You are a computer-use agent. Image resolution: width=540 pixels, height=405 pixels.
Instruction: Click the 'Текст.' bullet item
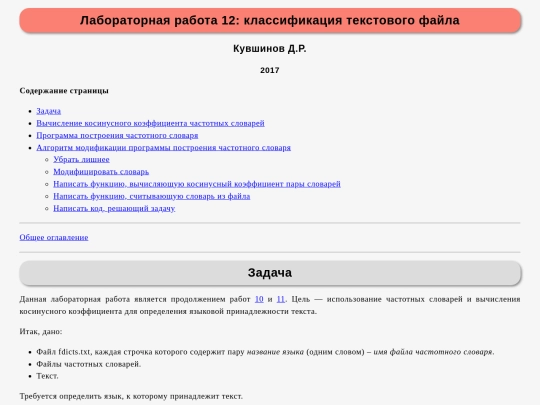point(47,376)
